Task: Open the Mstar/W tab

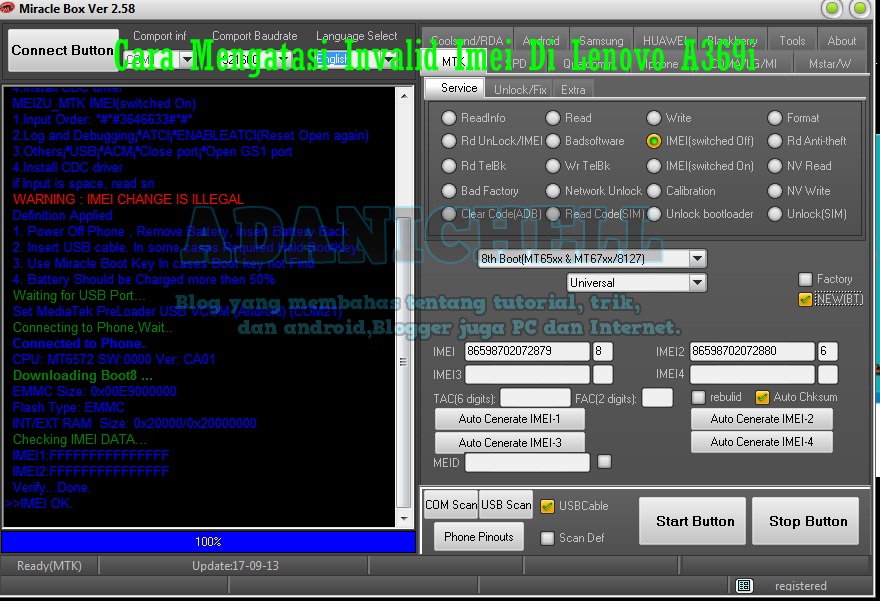Action: point(829,63)
